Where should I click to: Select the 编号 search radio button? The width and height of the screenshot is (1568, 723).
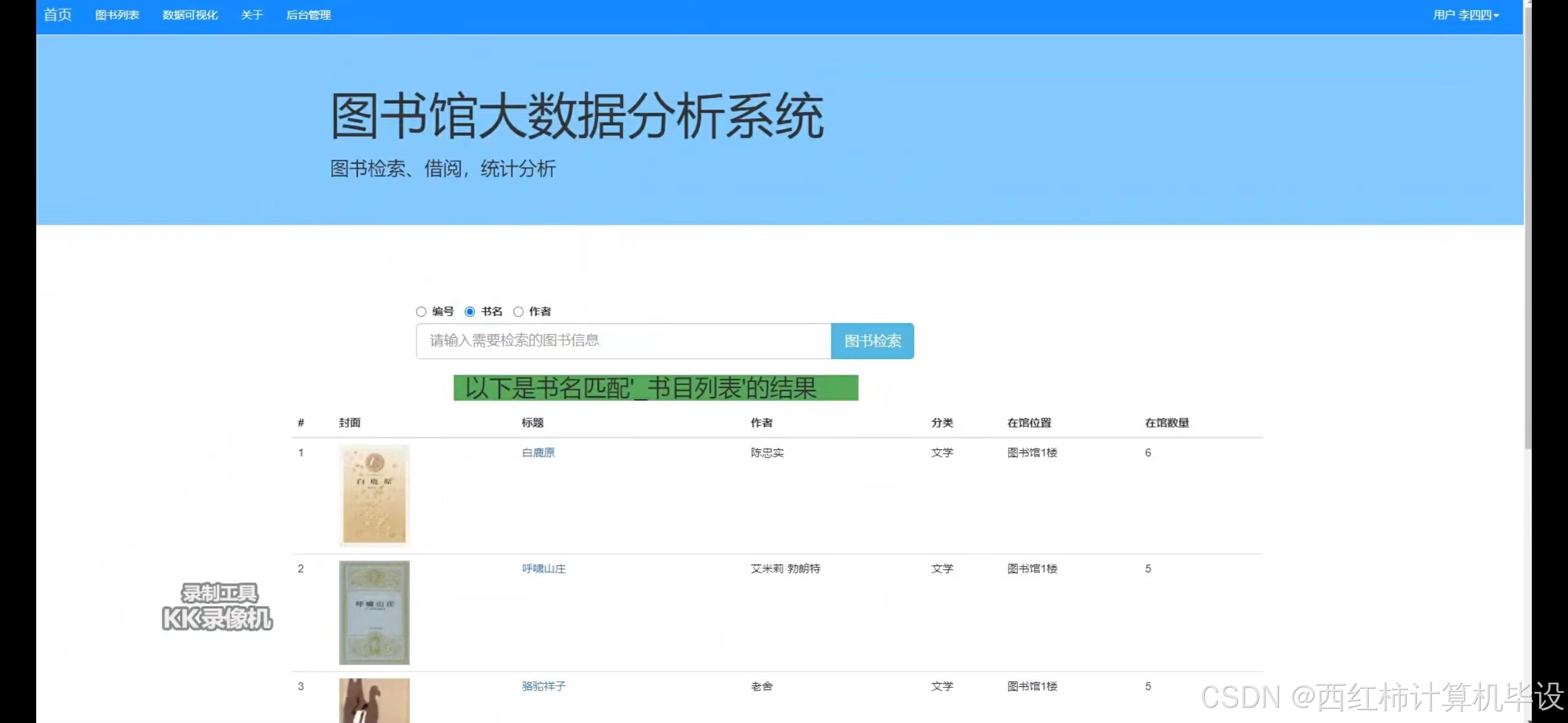tap(421, 312)
